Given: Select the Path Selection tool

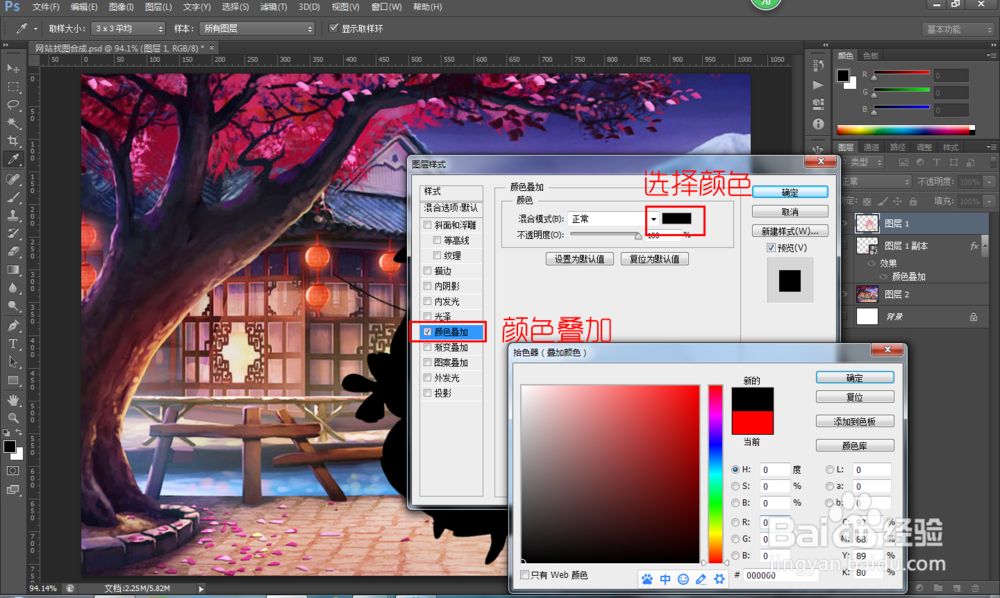Looking at the screenshot, I should [x=13, y=362].
